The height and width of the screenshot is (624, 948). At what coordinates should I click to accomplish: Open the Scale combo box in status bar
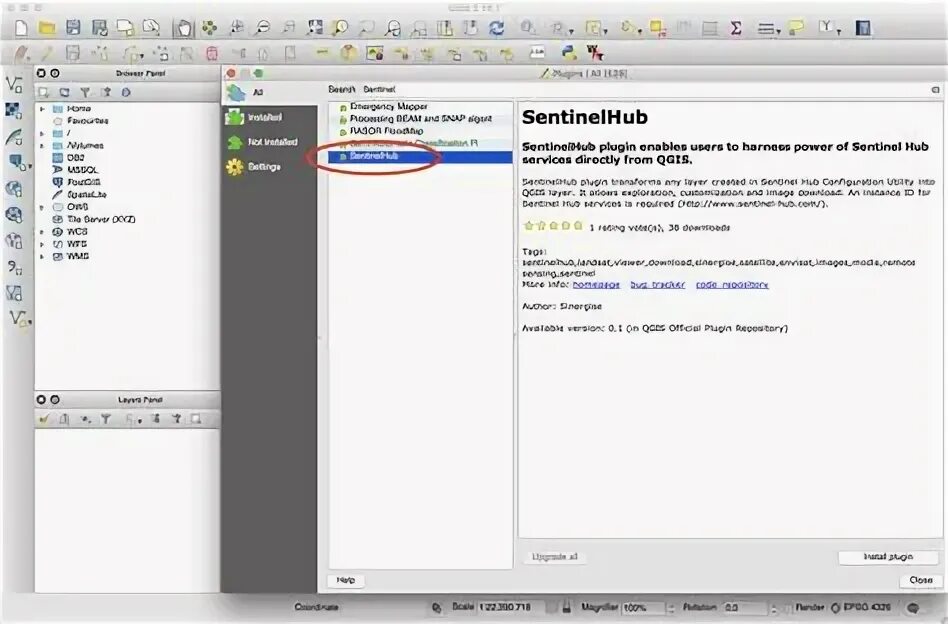(x=517, y=607)
